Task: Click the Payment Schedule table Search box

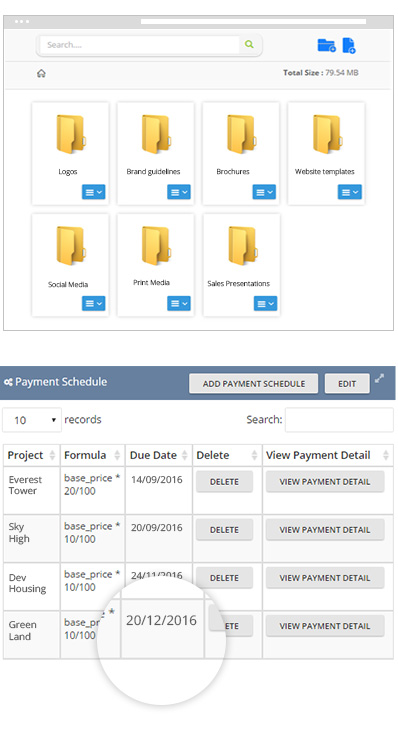Action: 339,420
